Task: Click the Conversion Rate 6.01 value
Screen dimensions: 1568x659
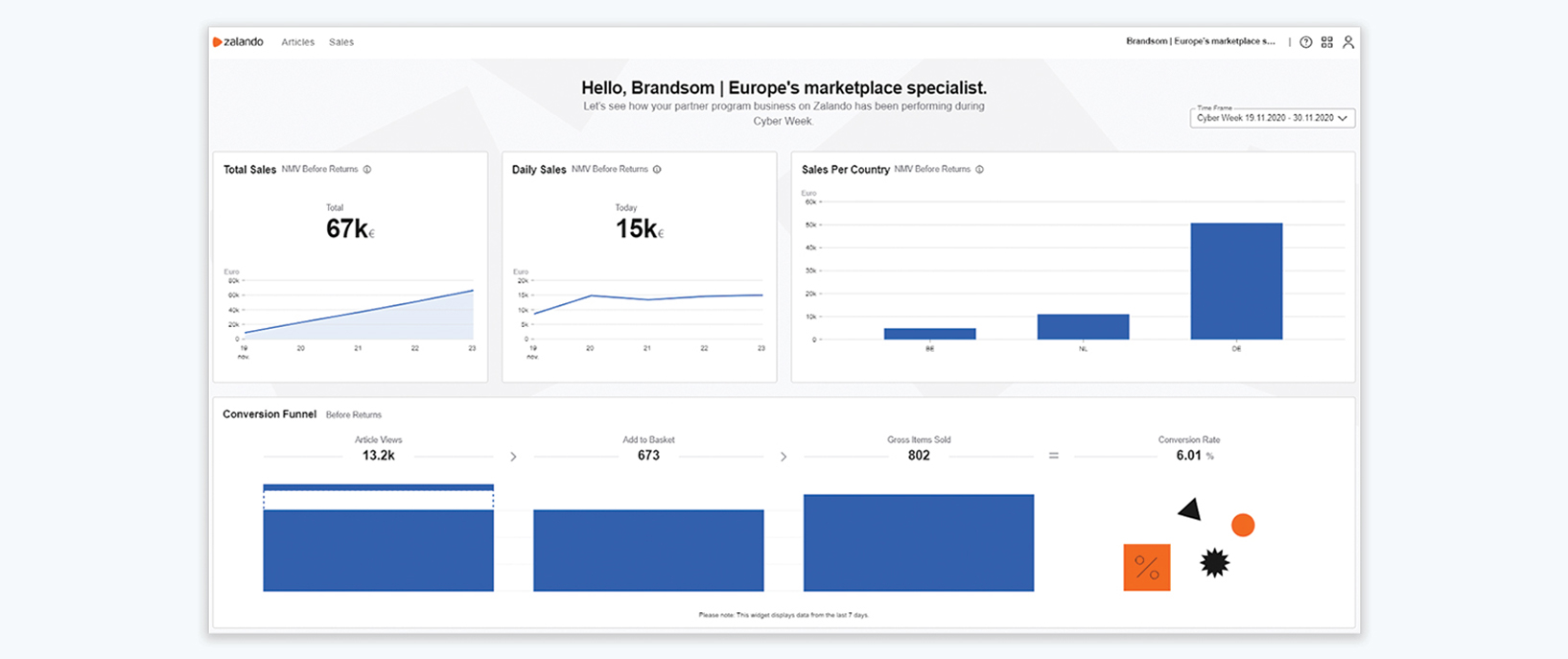Action: click(x=1189, y=456)
